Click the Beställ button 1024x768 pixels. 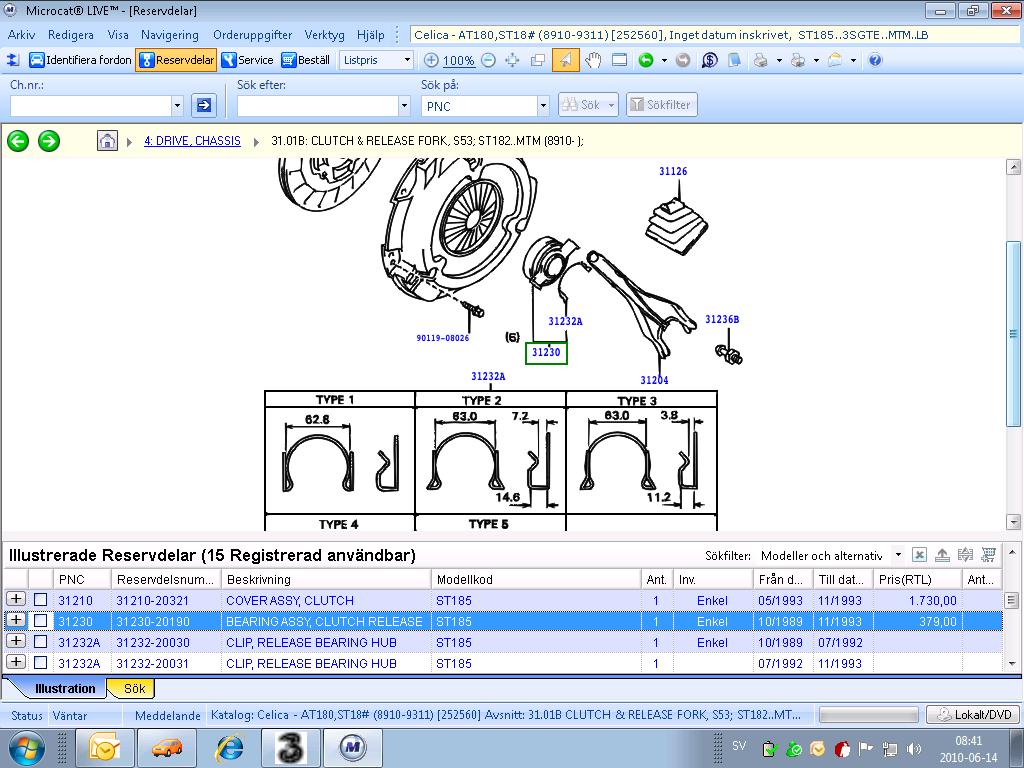[x=306, y=60]
